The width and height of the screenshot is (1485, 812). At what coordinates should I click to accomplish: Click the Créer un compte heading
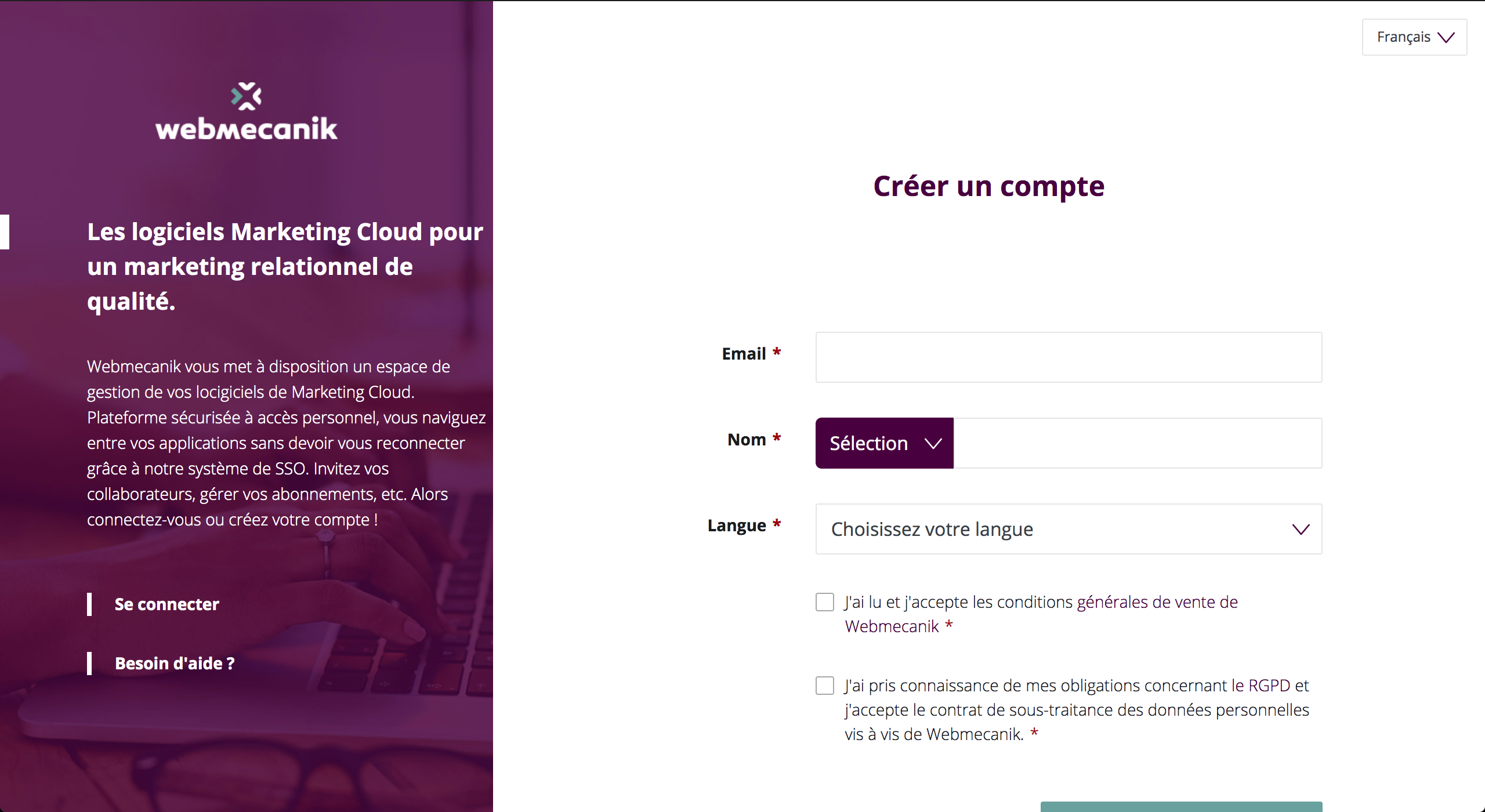point(988,187)
